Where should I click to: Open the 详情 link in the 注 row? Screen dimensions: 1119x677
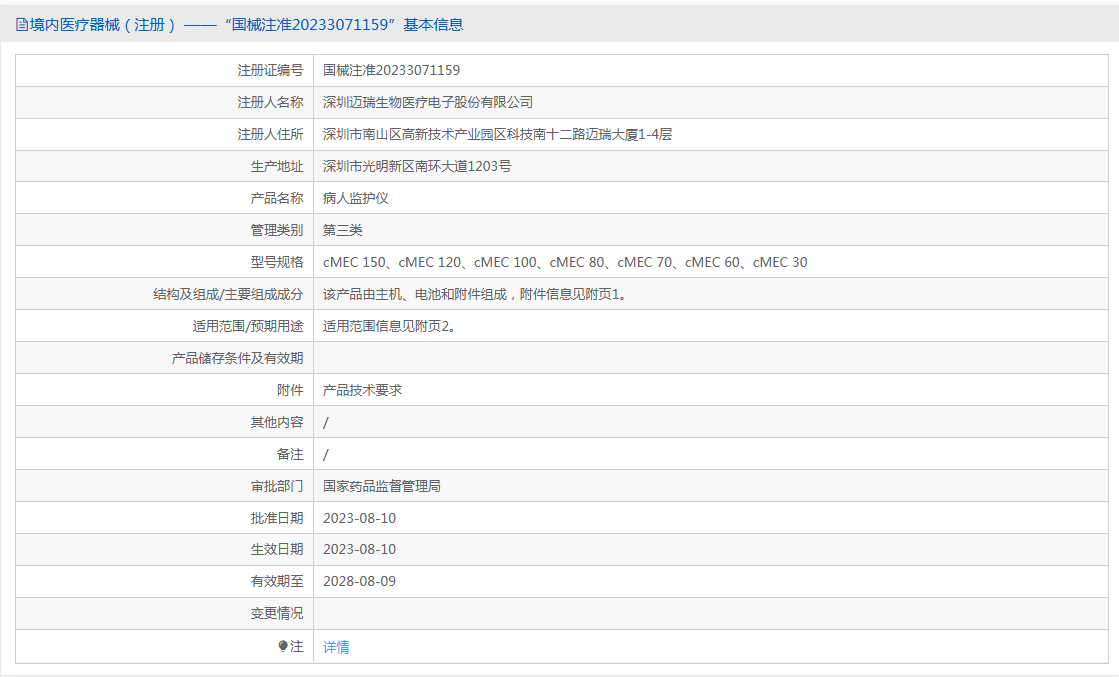pyautogui.click(x=336, y=647)
